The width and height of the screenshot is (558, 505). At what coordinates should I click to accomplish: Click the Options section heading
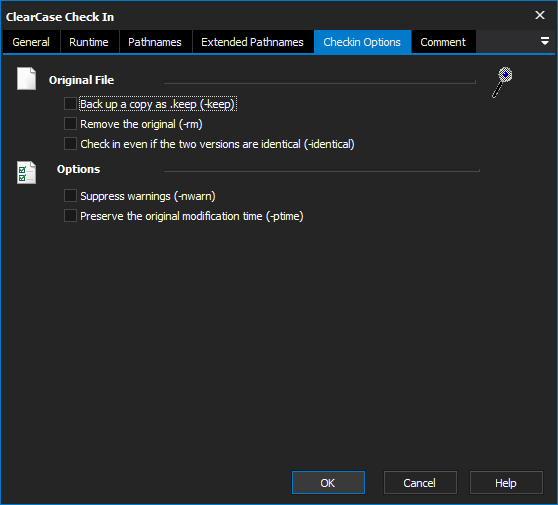(x=78, y=169)
